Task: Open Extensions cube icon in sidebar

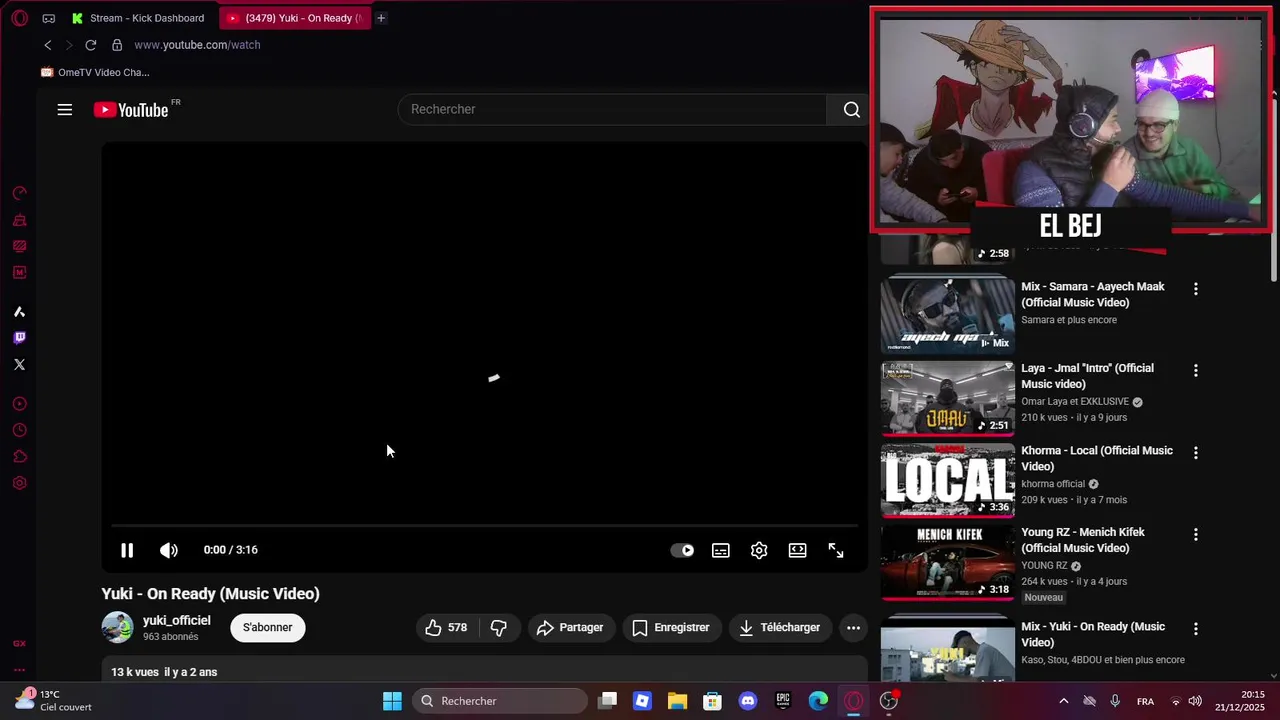Action: (x=19, y=457)
